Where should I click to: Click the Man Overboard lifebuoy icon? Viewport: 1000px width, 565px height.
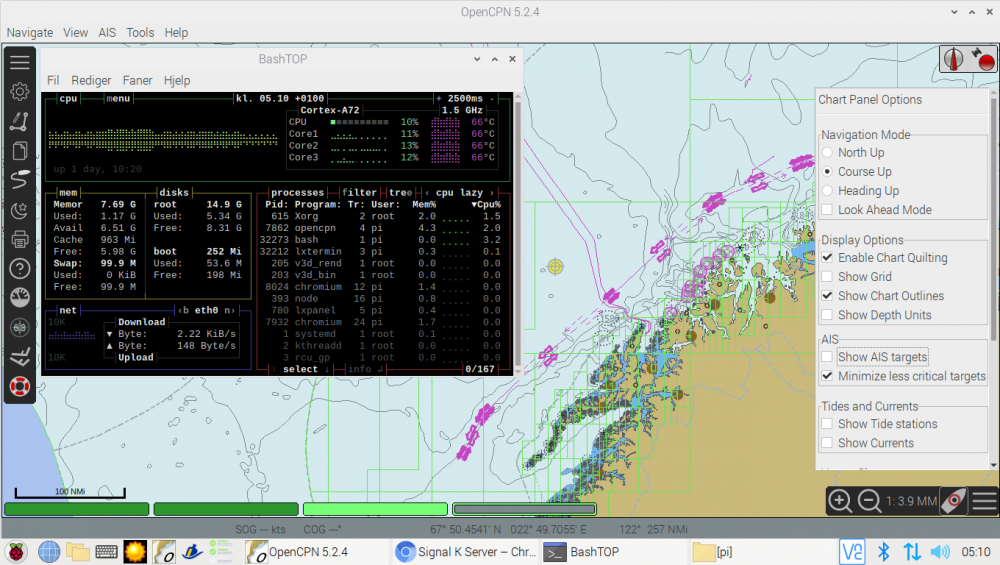pyautogui.click(x=20, y=386)
